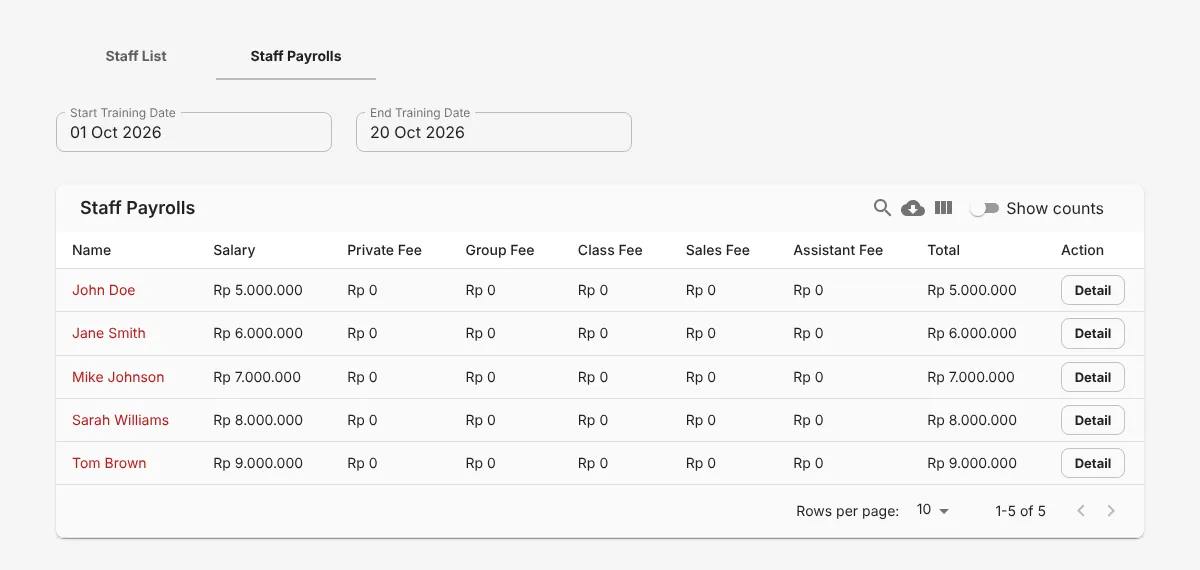Click the Start Training Date field
Image resolution: width=1200 pixels, height=570 pixels.
(x=194, y=132)
